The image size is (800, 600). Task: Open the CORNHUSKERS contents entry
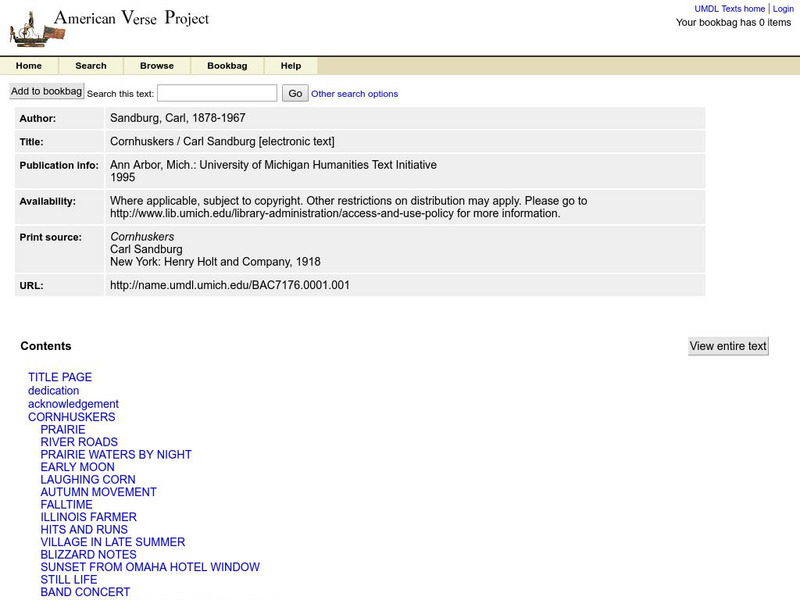70,415
